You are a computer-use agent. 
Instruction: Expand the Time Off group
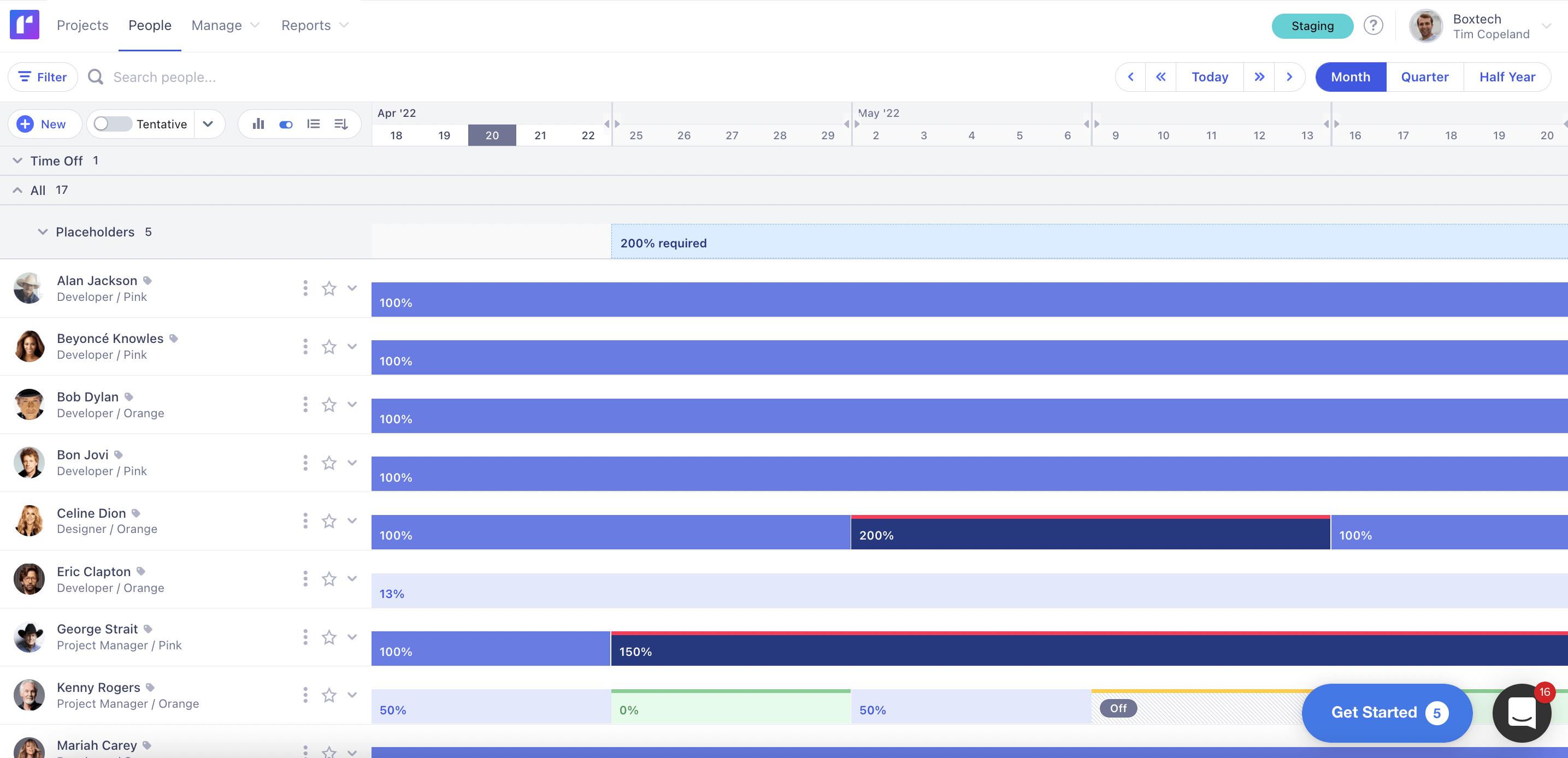17,161
